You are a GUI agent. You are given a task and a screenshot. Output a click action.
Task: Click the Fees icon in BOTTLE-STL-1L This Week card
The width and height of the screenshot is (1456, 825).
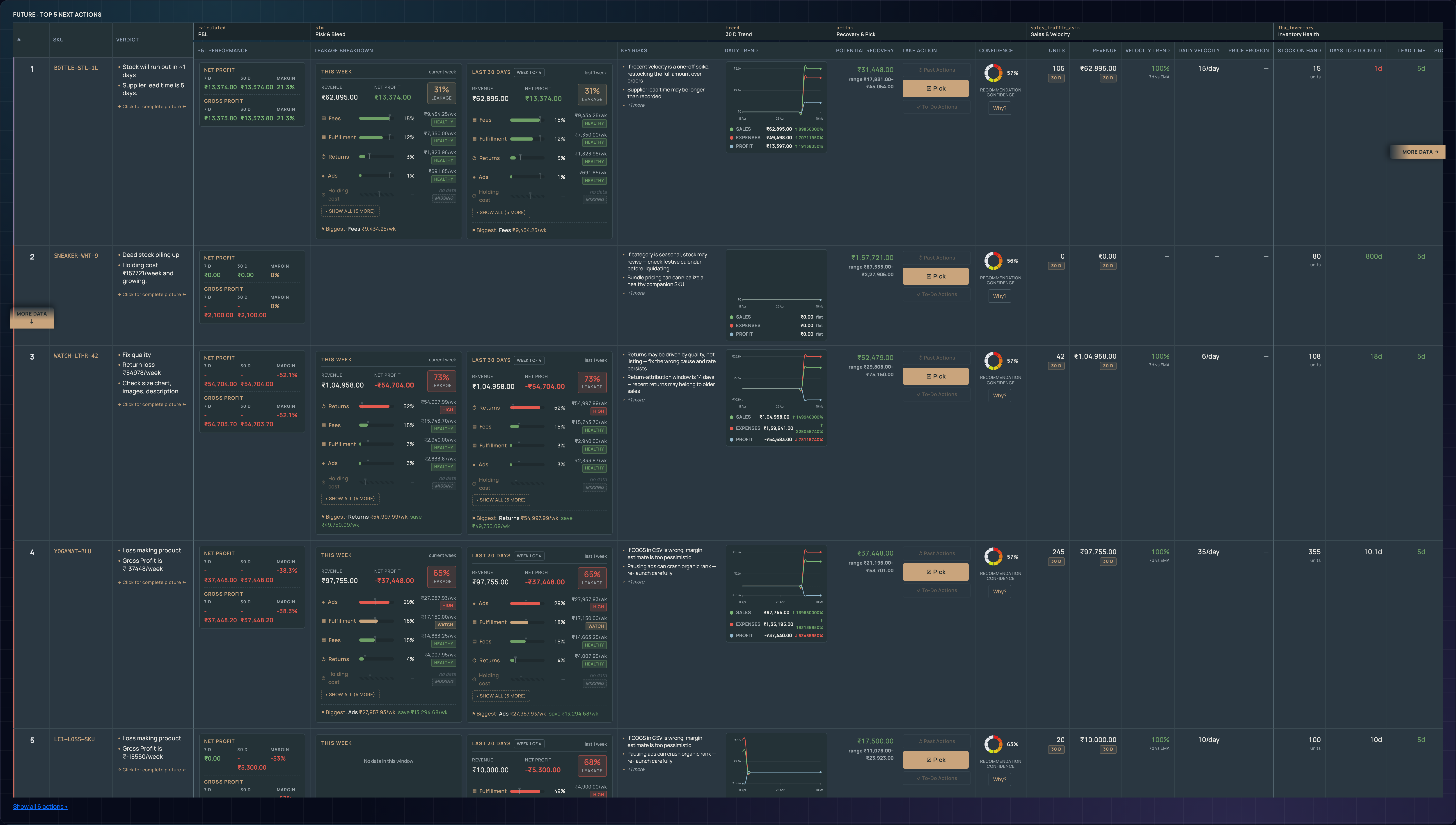324,119
